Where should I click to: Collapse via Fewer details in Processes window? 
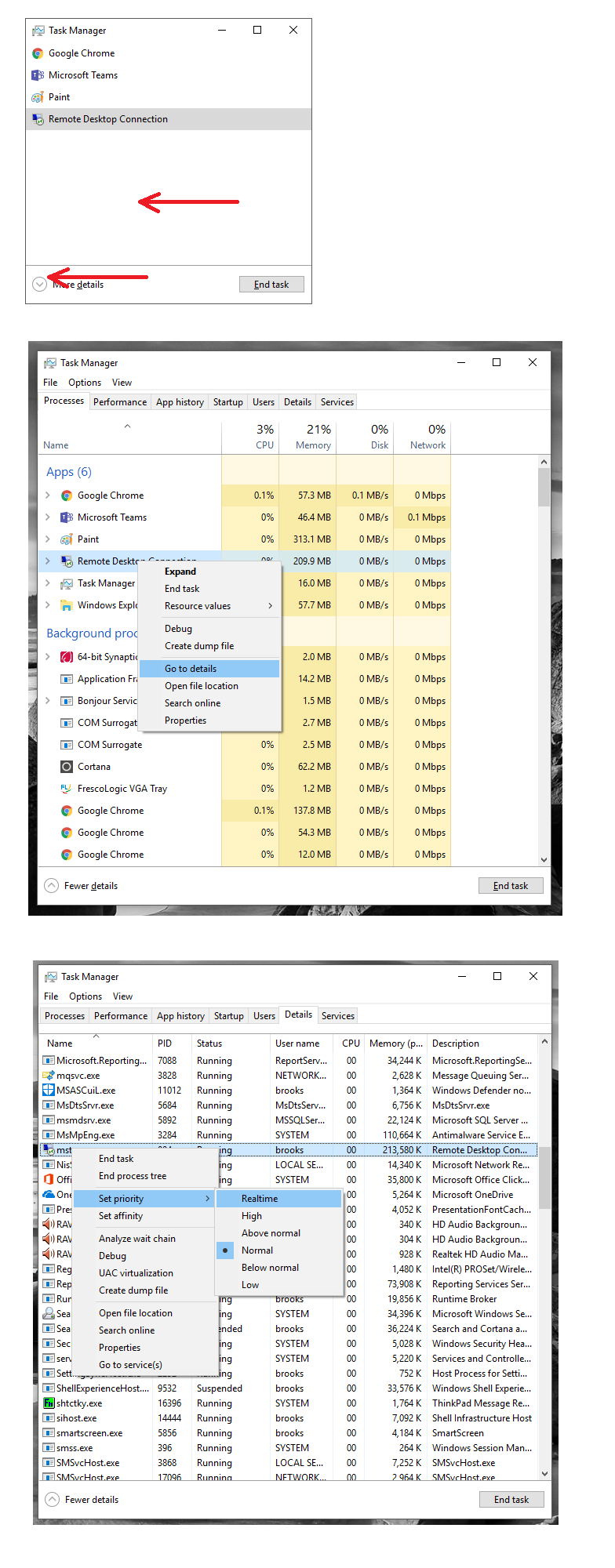click(x=82, y=886)
